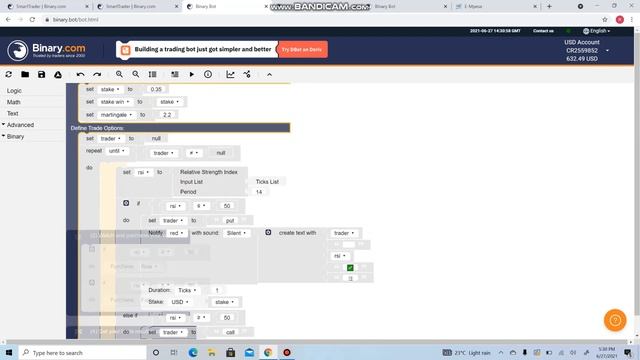Click the Period value 14 field
The width and height of the screenshot is (640, 360).
pos(259,192)
